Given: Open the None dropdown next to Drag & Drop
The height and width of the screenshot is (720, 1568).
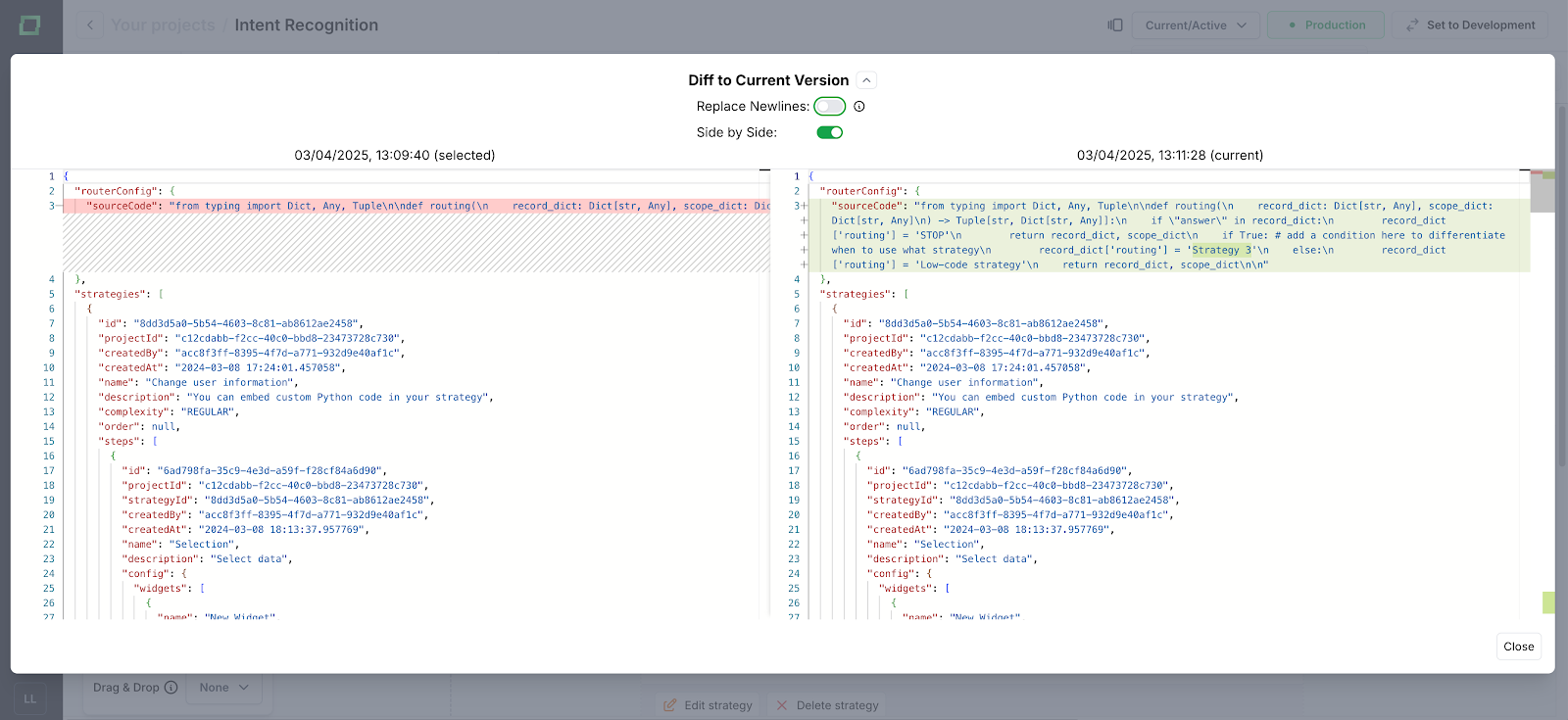Looking at the screenshot, I should coord(223,688).
